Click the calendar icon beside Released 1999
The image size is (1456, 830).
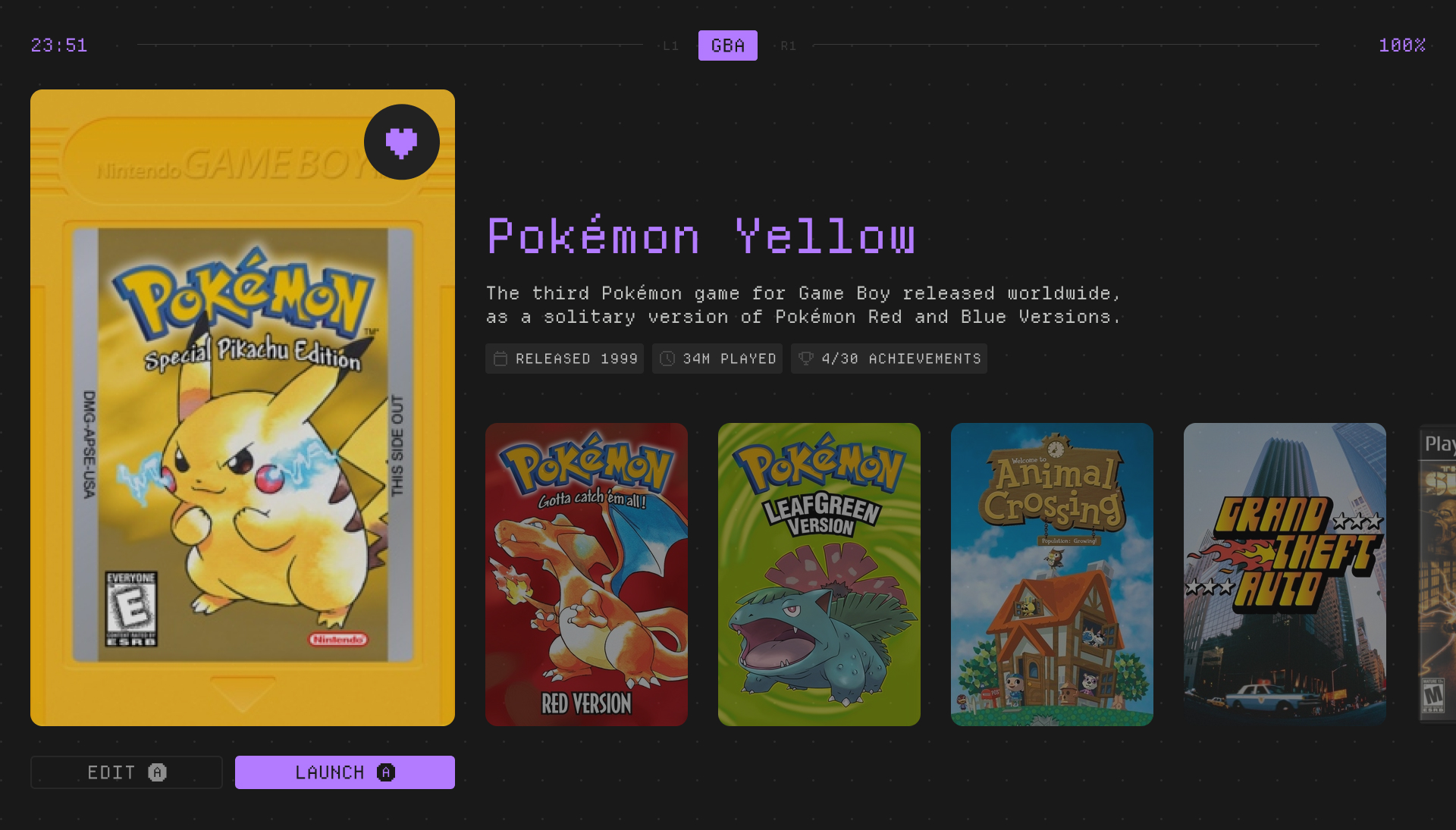tap(500, 359)
